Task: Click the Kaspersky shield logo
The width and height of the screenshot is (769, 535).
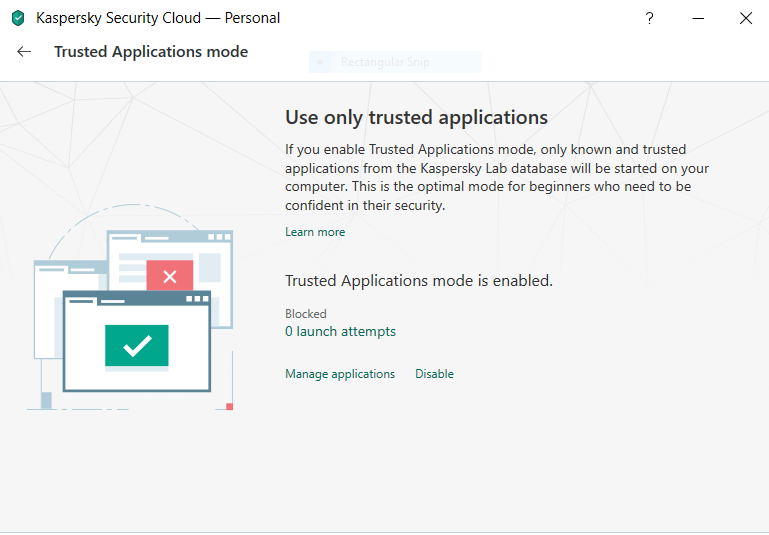Action: [x=18, y=18]
